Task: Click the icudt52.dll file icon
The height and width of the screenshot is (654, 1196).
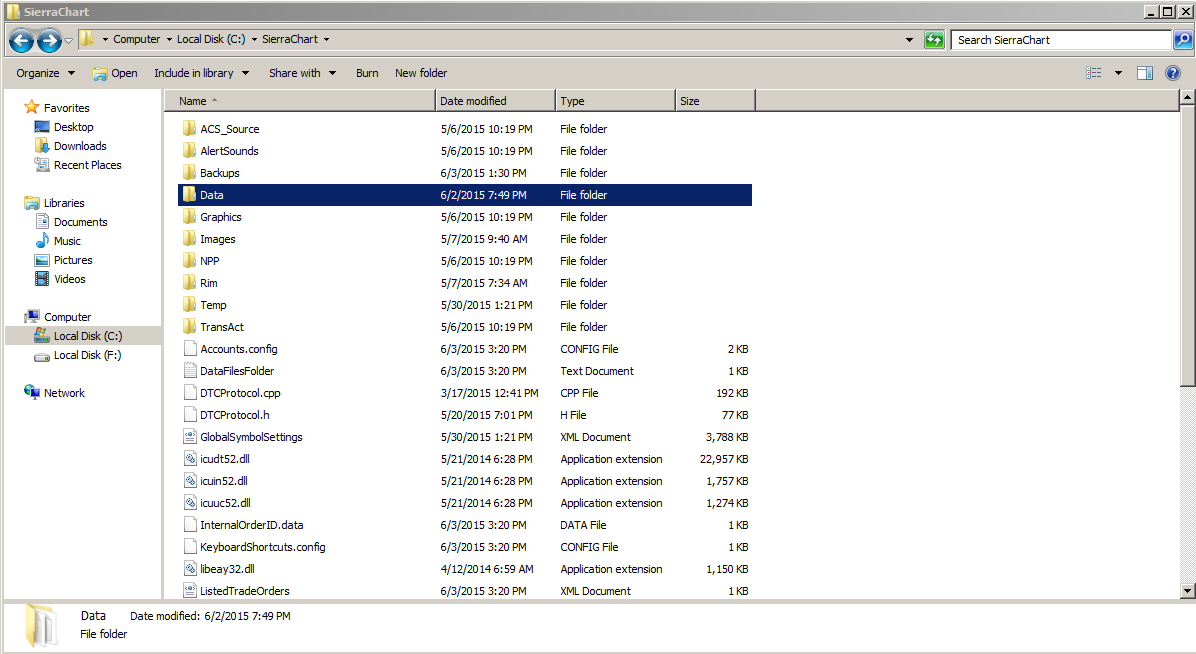Action: click(x=190, y=459)
